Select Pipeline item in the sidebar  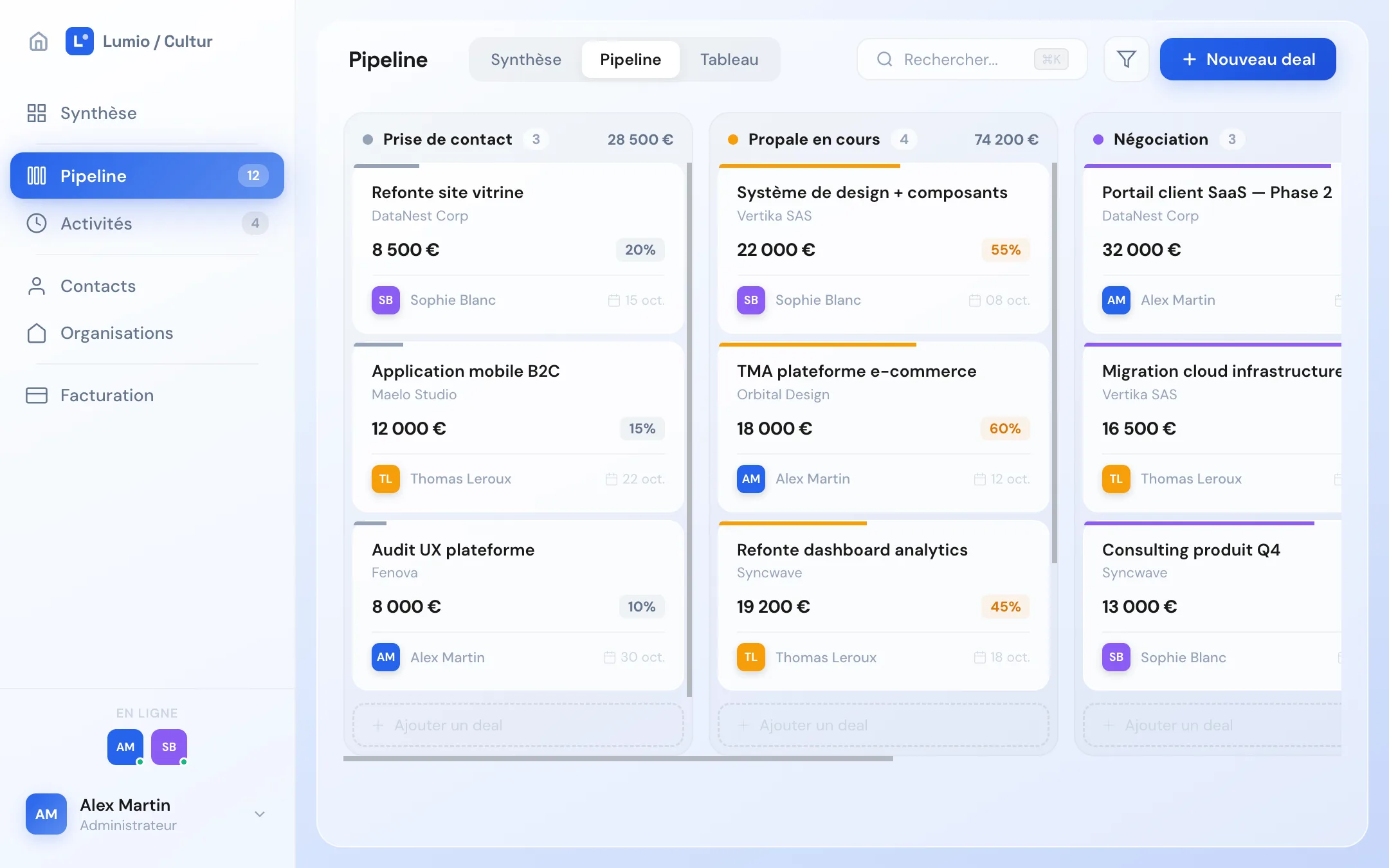click(147, 176)
